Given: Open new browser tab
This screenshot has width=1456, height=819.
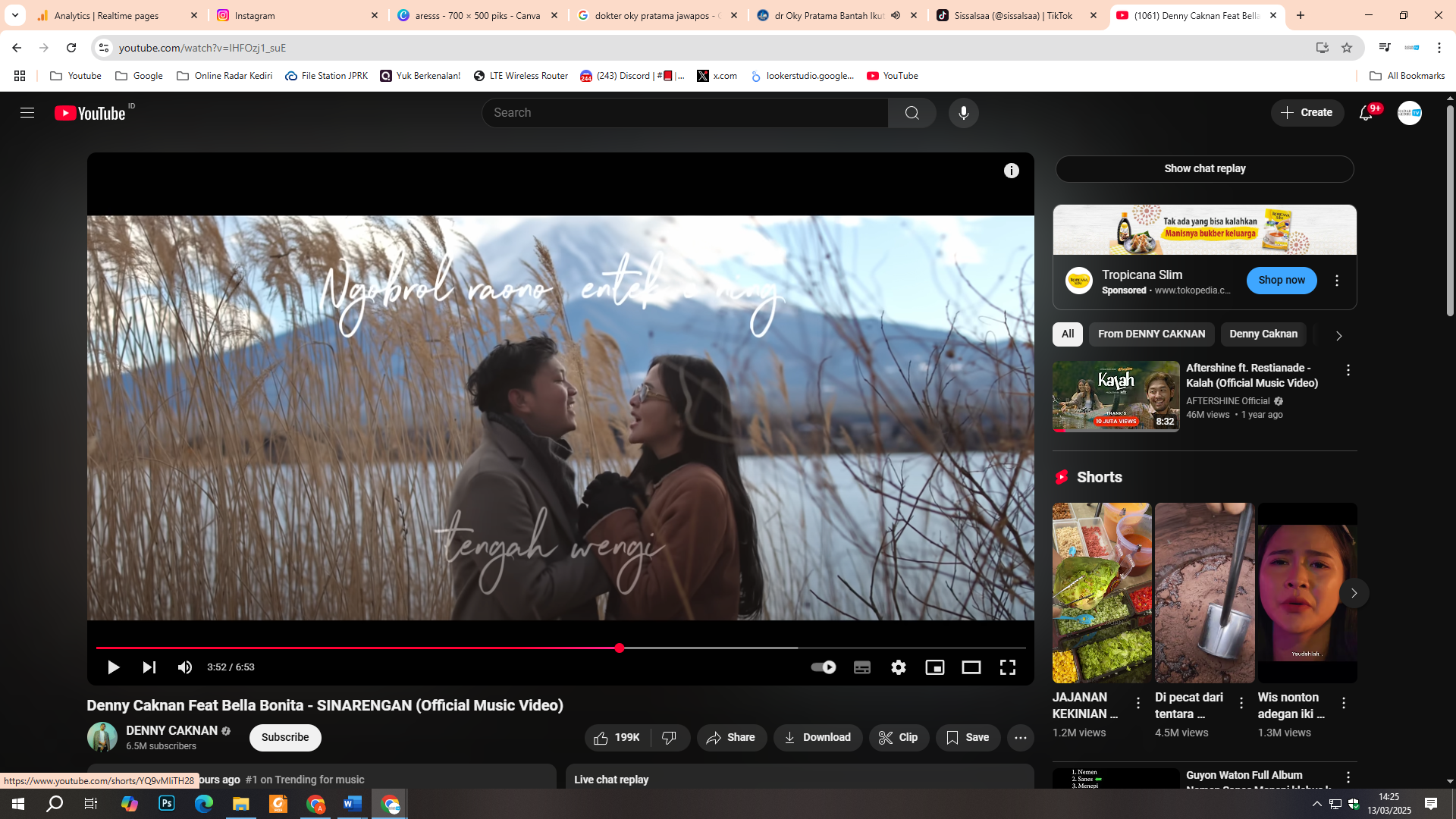Looking at the screenshot, I should click(x=1301, y=15).
